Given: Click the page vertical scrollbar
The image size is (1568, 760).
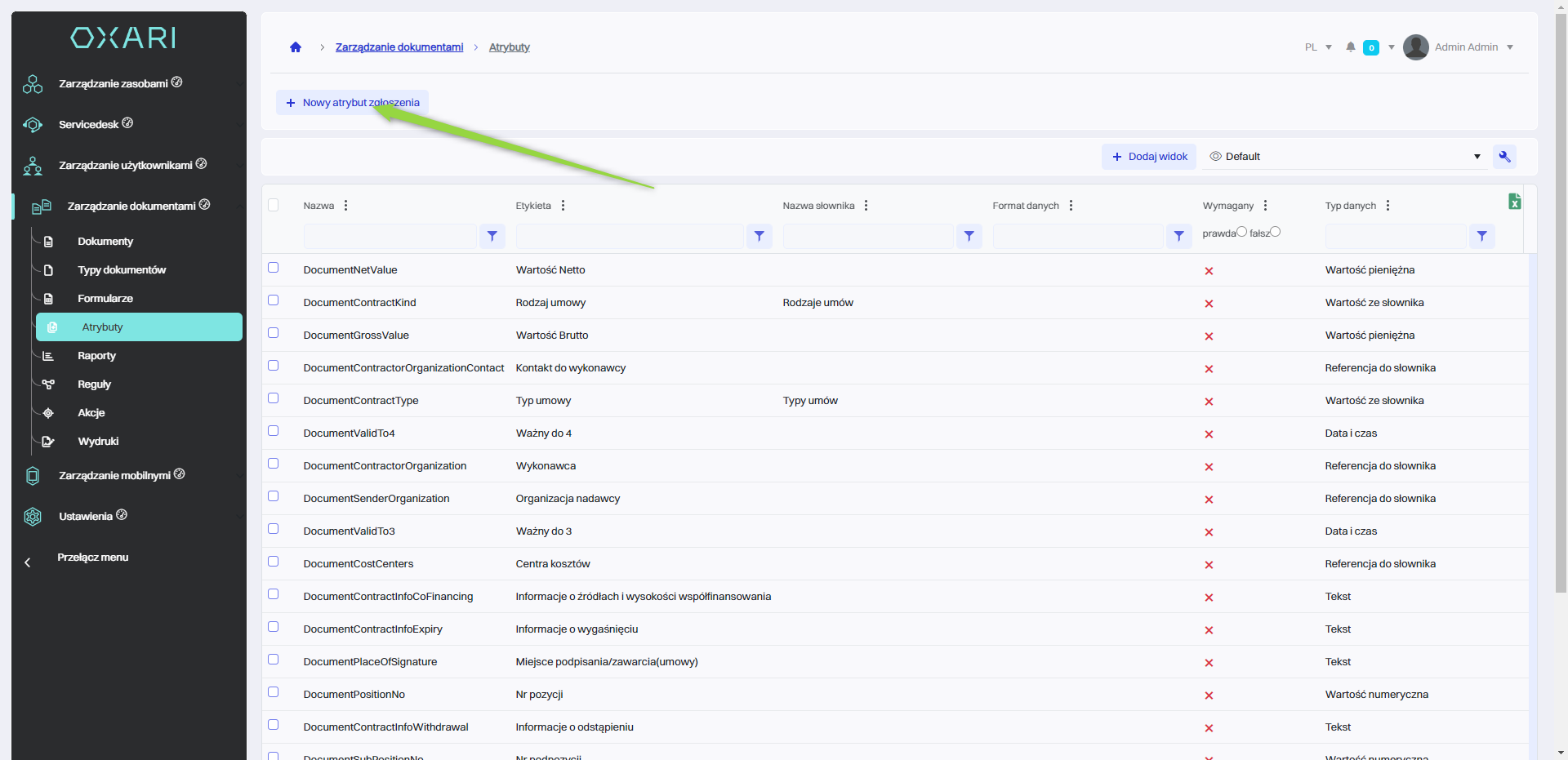Looking at the screenshot, I should coord(1561,327).
